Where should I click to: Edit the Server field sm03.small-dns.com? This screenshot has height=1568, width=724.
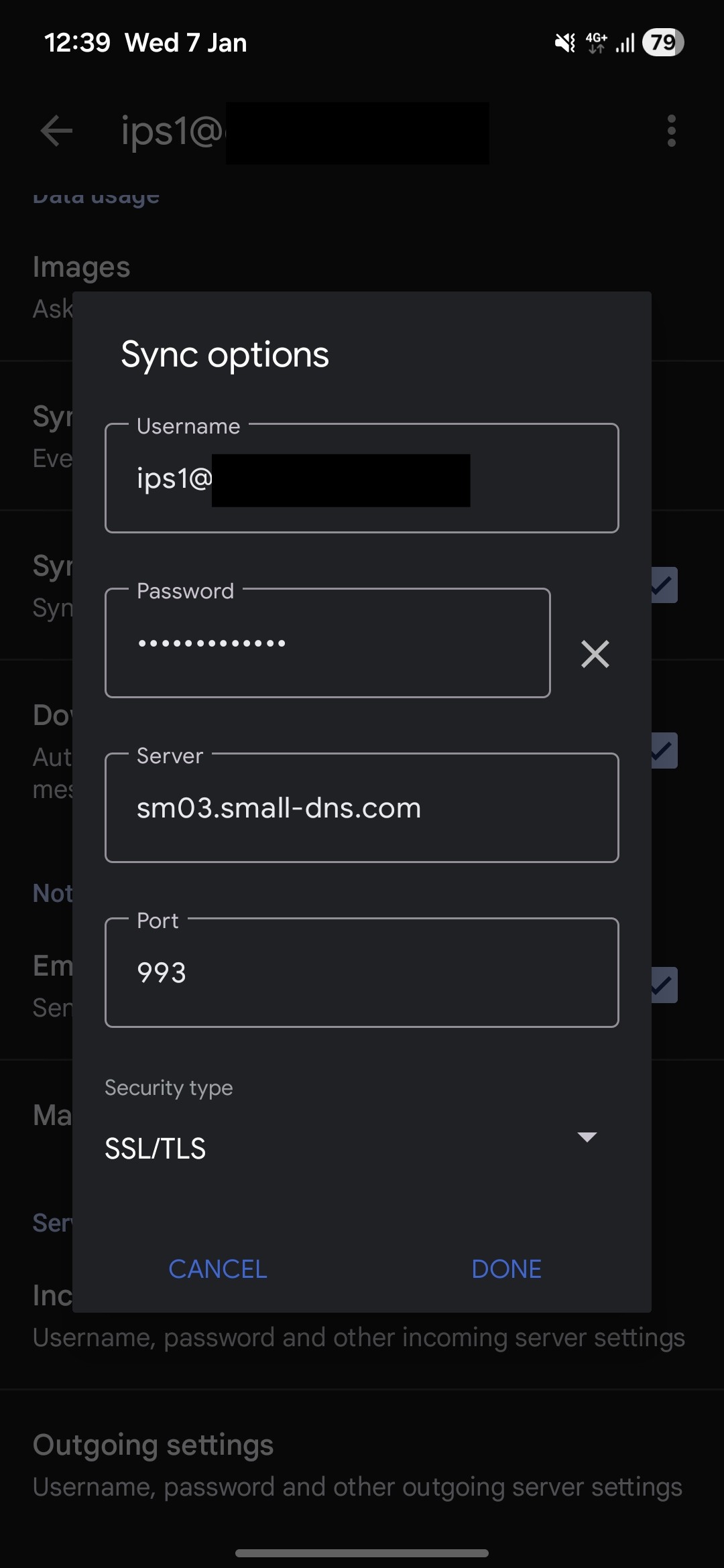[x=361, y=808]
